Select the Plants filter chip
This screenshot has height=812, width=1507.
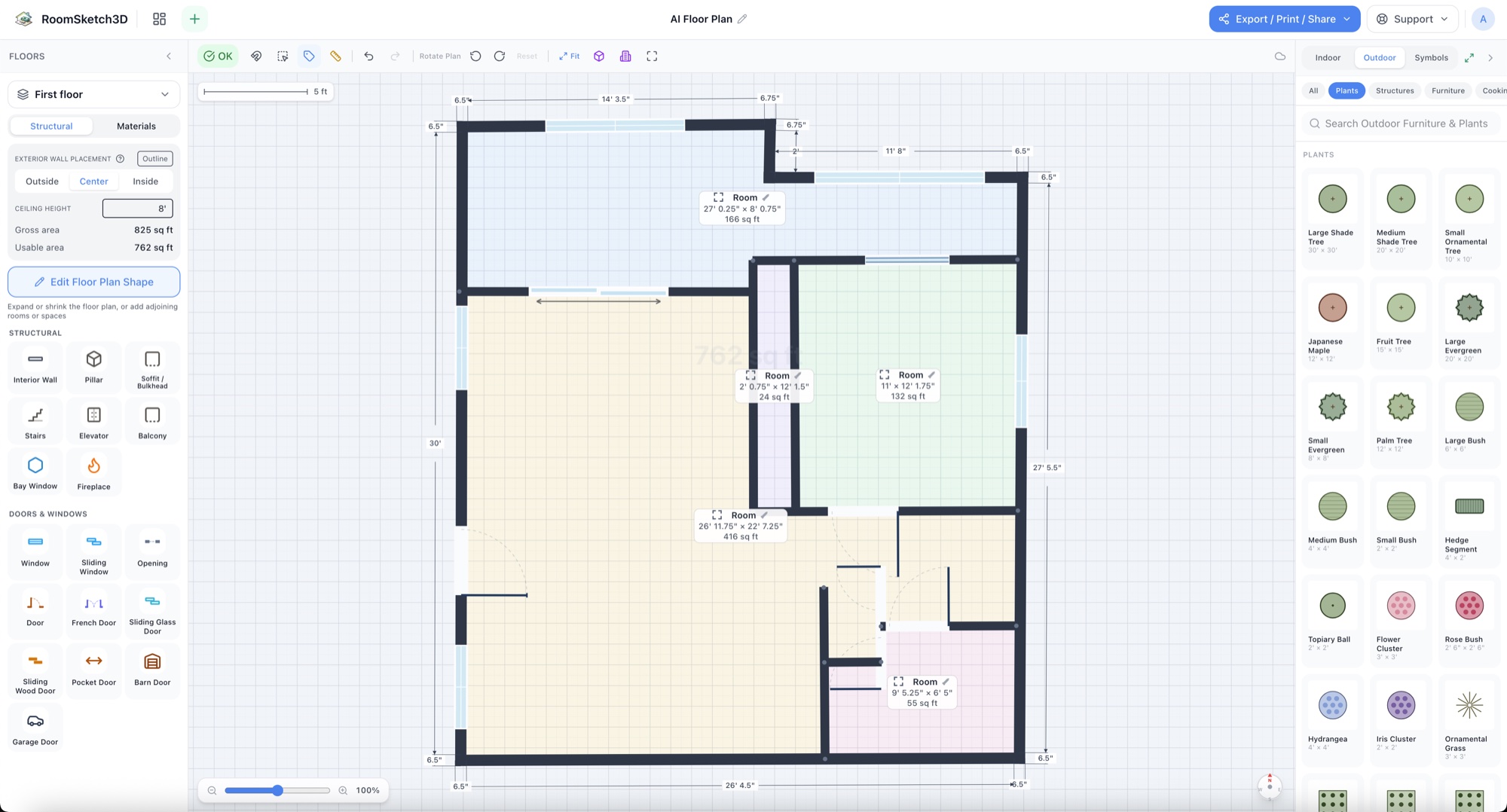click(x=1347, y=90)
